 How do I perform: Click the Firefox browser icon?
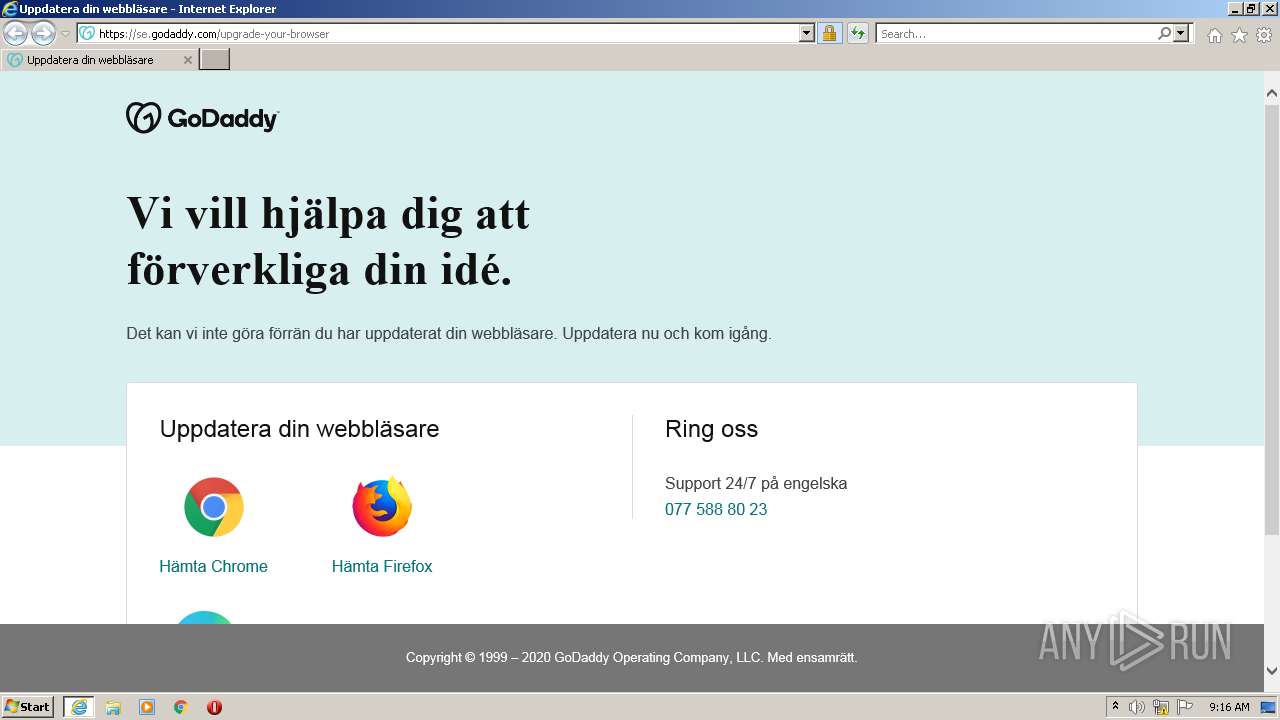click(382, 507)
